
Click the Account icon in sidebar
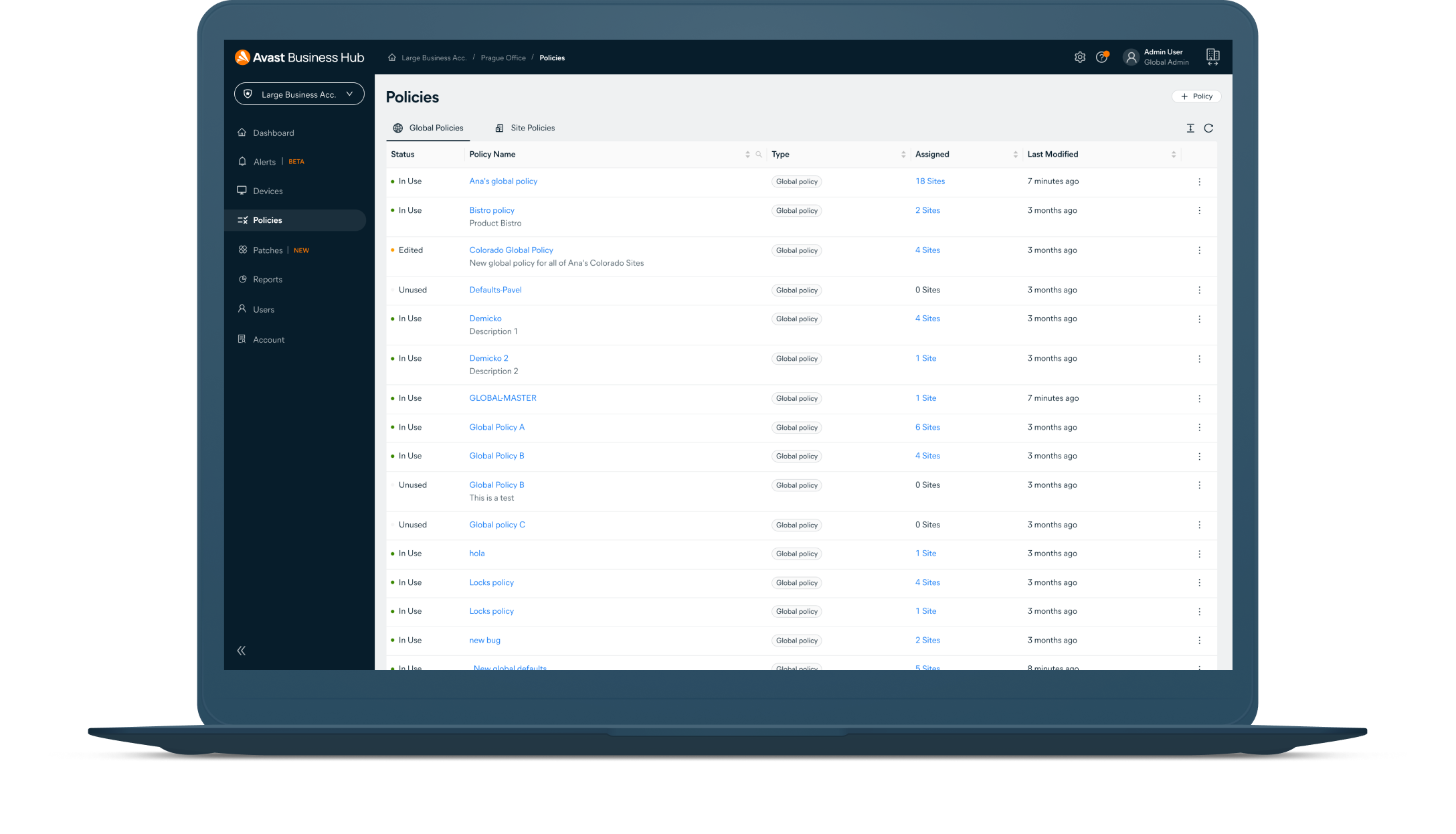click(243, 339)
